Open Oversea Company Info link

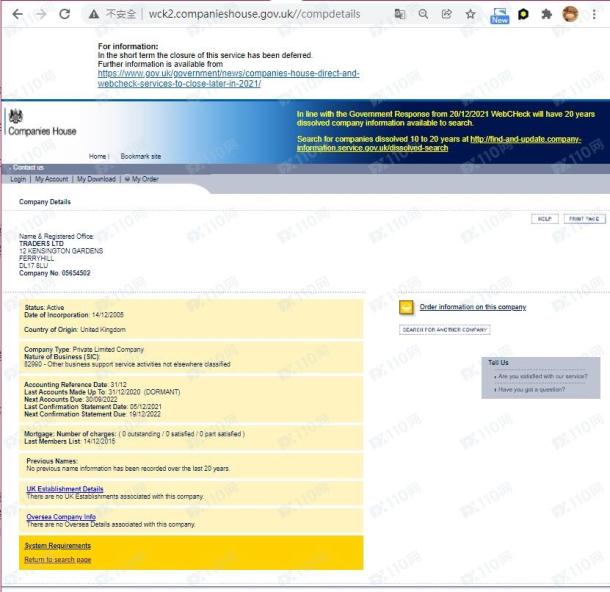(61, 517)
